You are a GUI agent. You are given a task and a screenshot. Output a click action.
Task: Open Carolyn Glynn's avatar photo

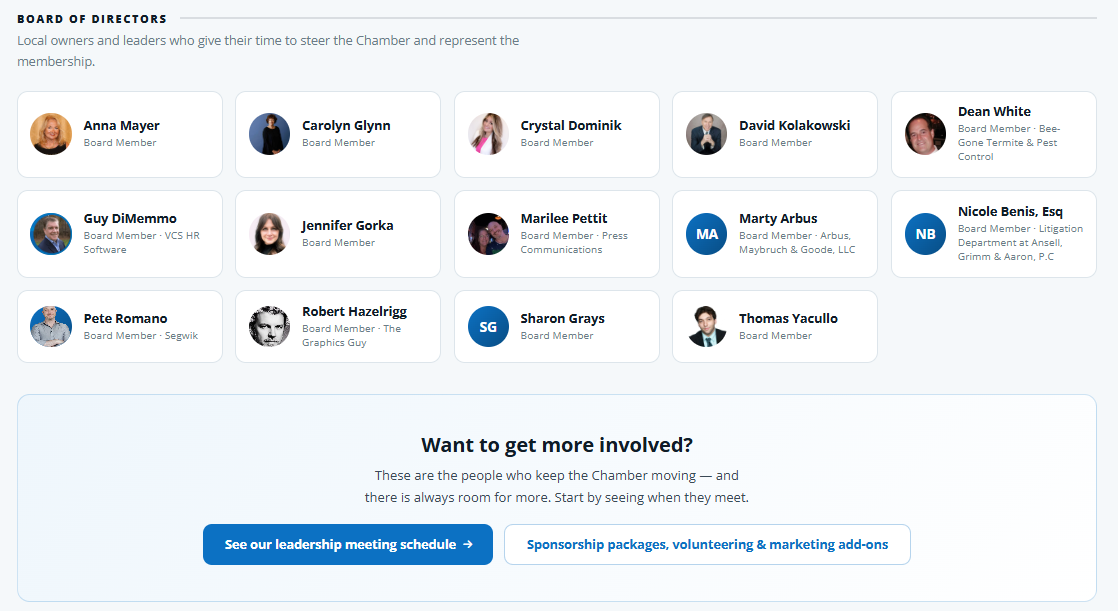270,134
